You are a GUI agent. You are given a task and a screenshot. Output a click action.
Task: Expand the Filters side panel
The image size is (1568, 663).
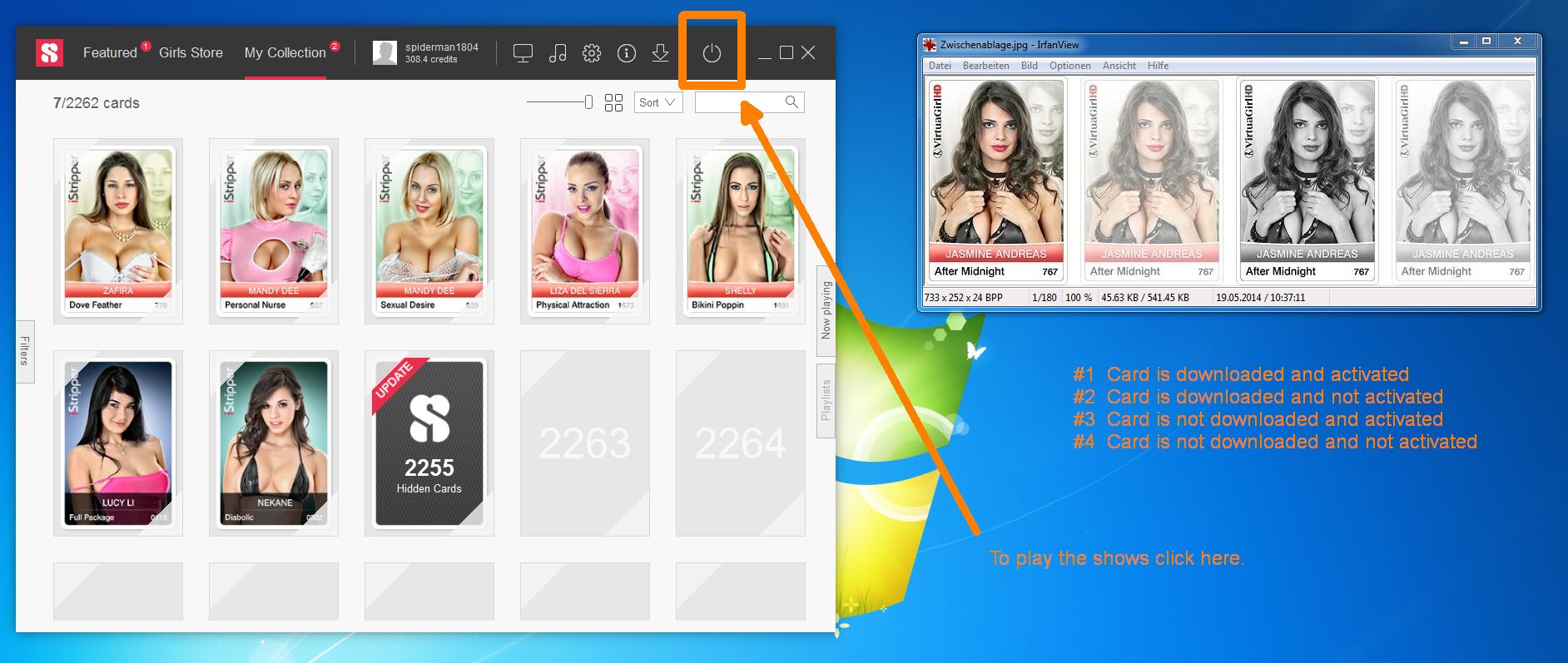tap(25, 351)
